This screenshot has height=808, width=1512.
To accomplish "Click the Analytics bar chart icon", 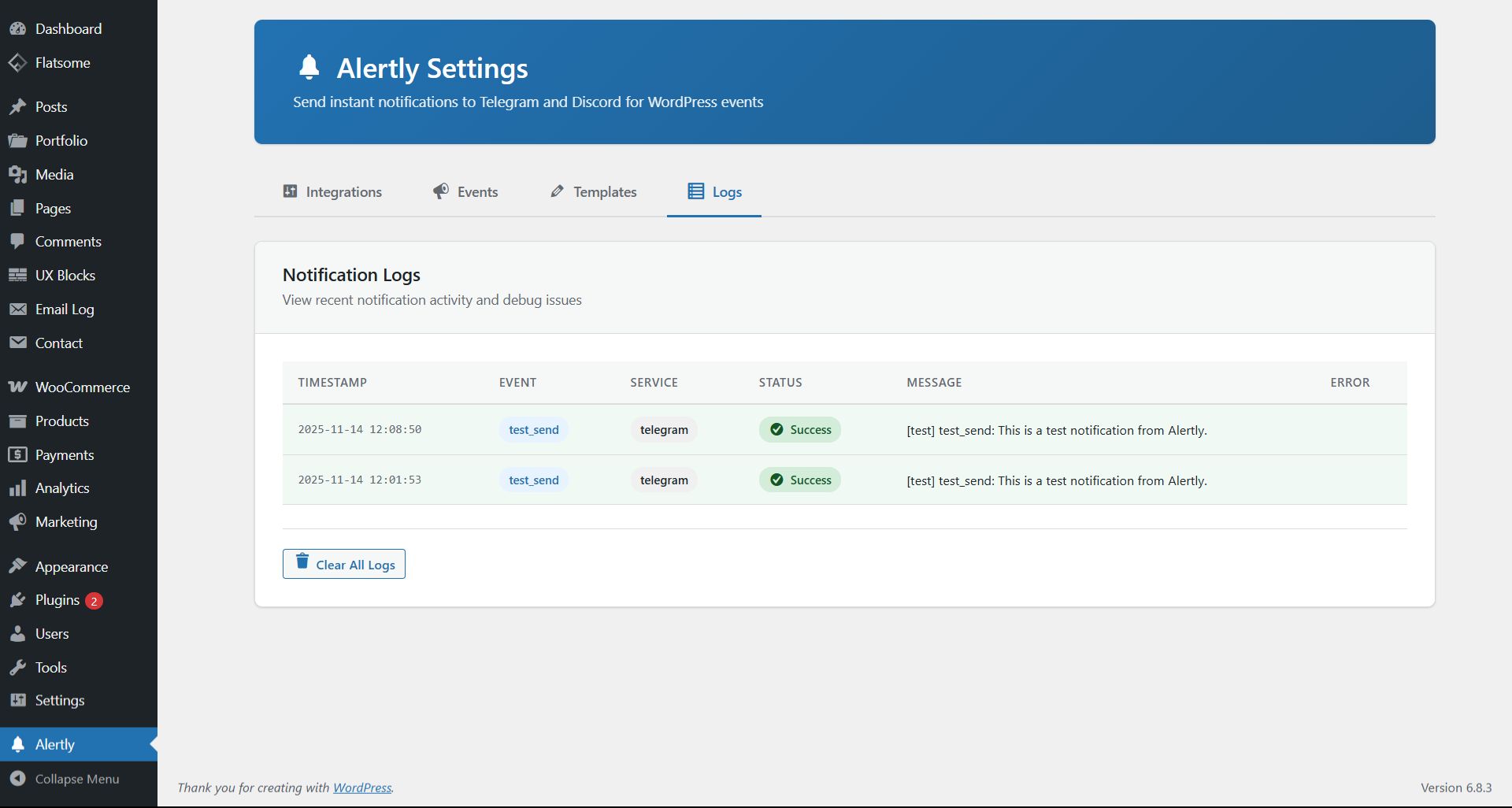I will click(x=17, y=488).
